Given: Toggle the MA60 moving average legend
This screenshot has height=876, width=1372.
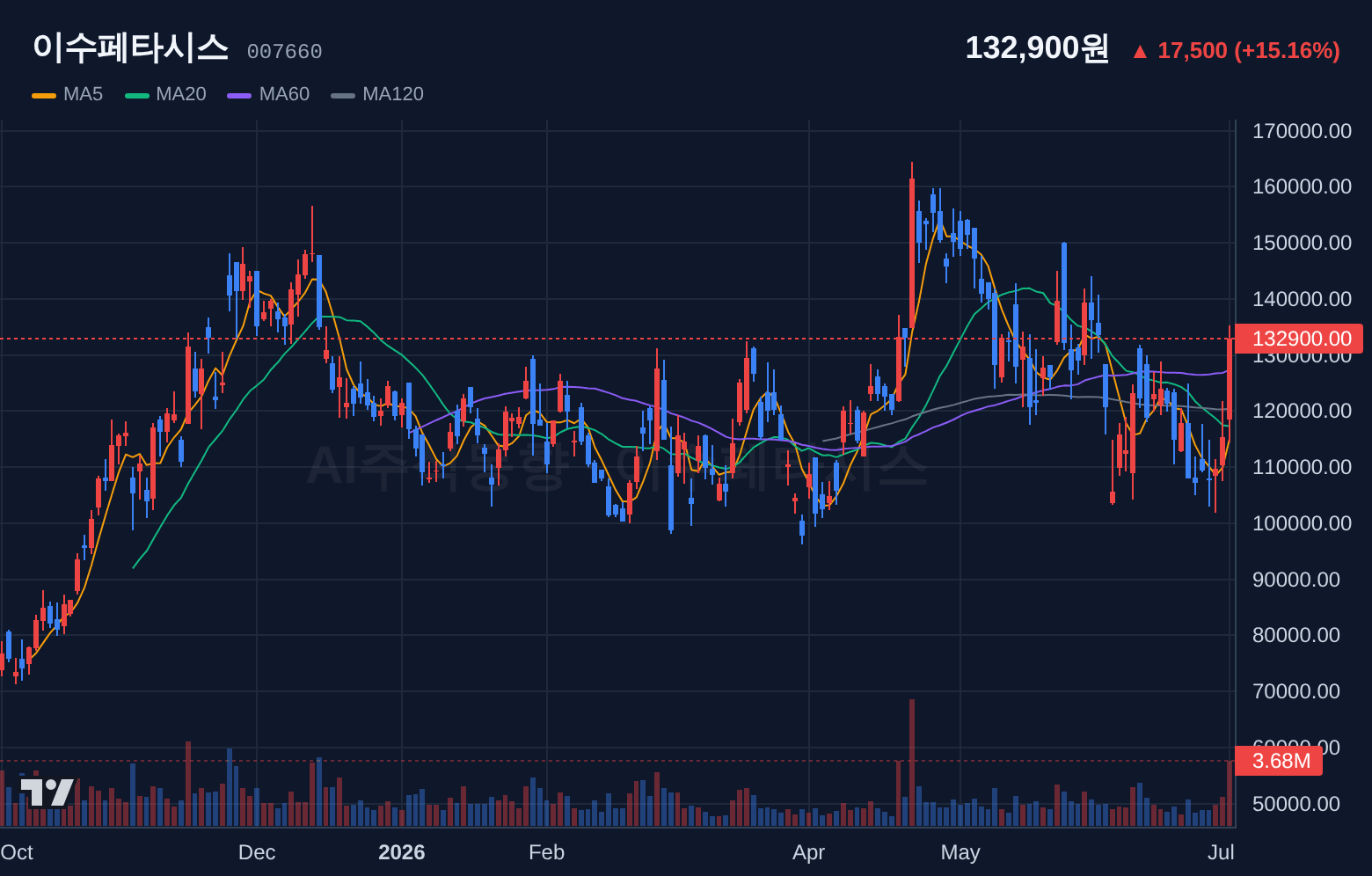Looking at the screenshot, I should click(268, 94).
